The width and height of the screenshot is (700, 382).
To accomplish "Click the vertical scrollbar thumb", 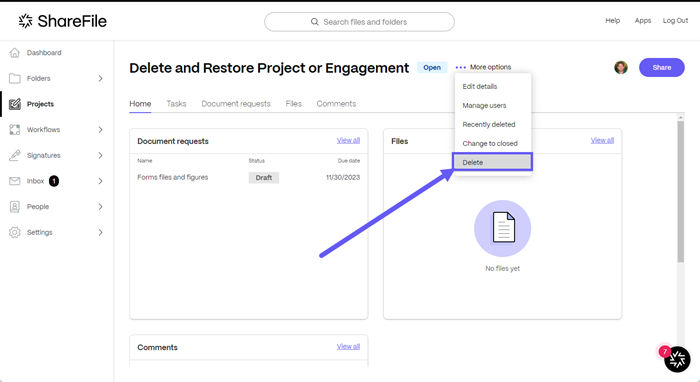I will pyautogui.click(x=680, y=192).
